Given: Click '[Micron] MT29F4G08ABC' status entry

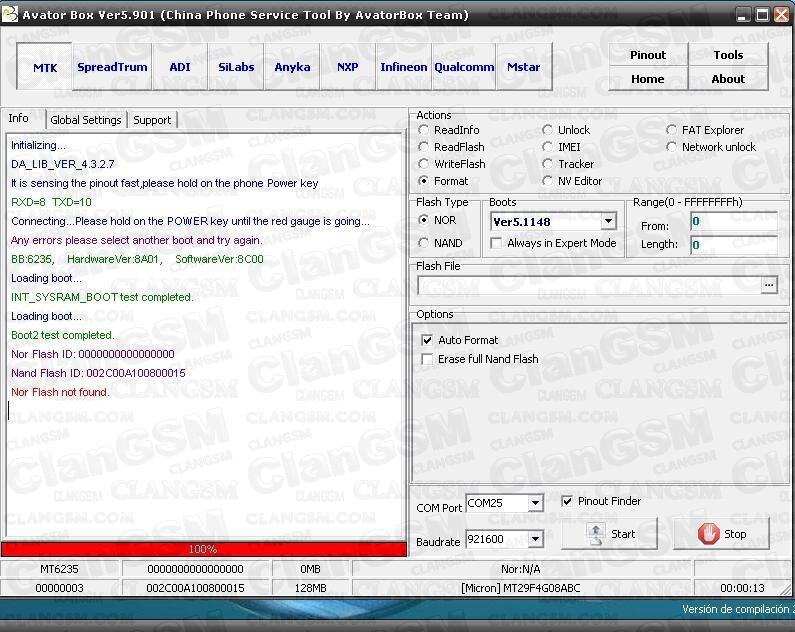Looking at the screenshot, I should pos(521,588).
